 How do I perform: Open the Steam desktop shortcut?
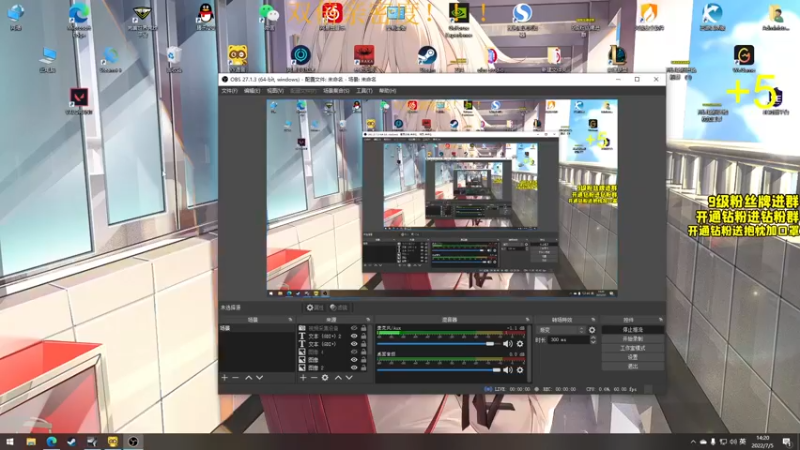tap(427, 57)
